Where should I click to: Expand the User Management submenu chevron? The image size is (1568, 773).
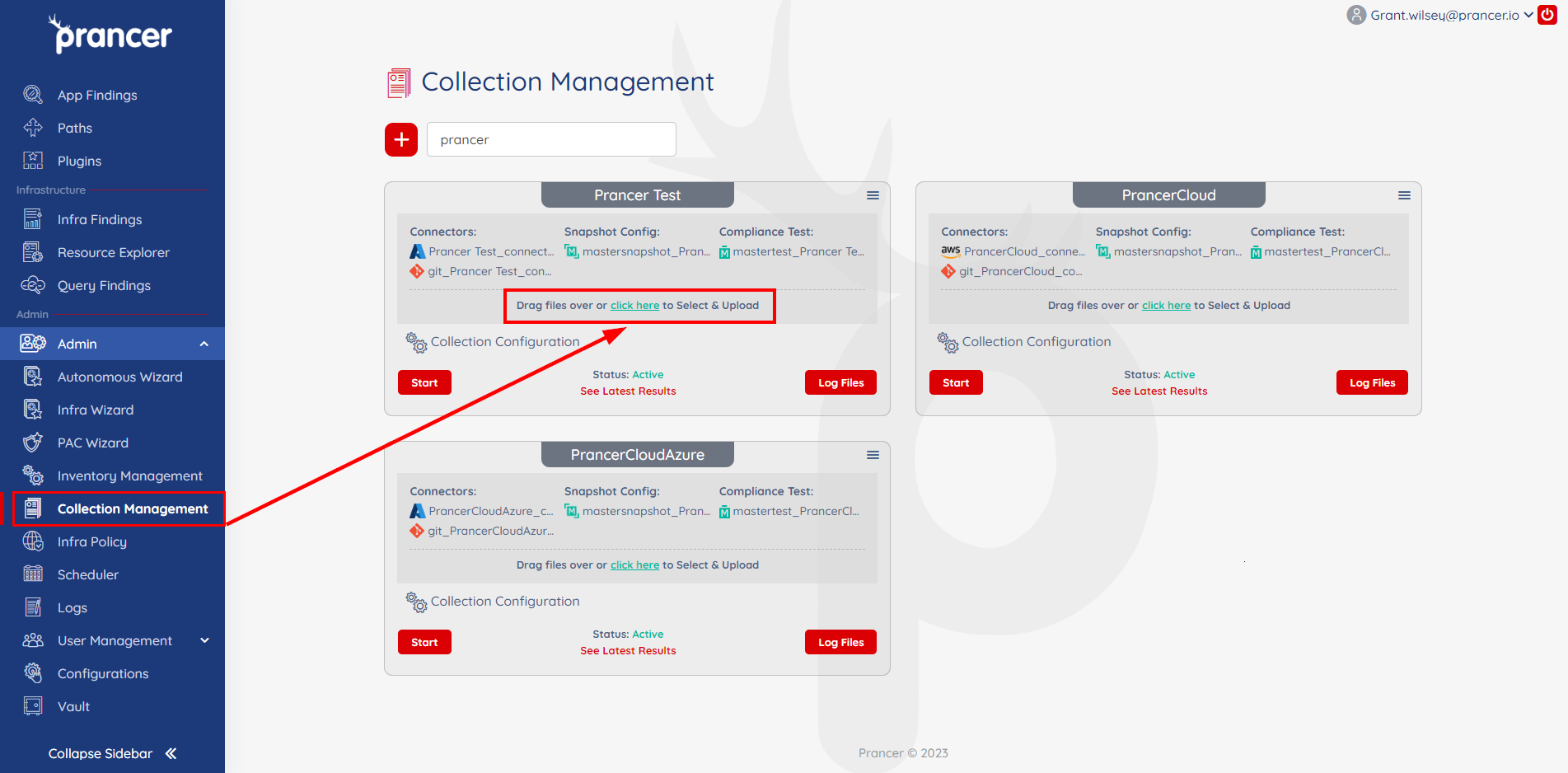[x=204, y=640]
